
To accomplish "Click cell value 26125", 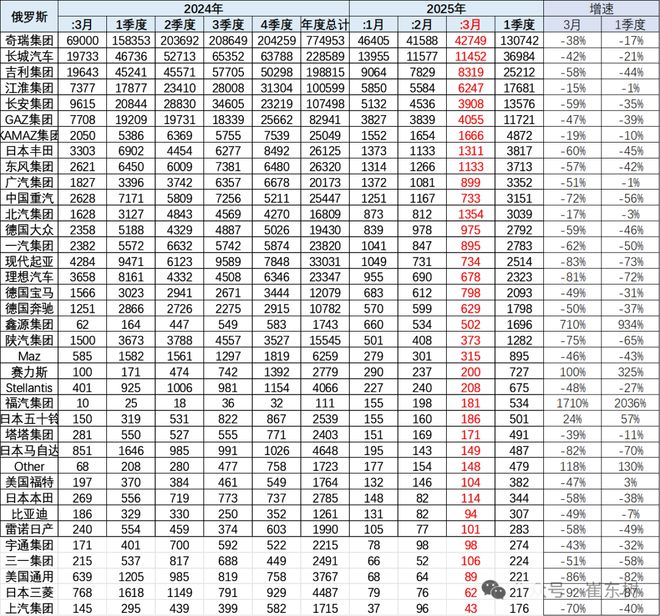I will point(325,151).
